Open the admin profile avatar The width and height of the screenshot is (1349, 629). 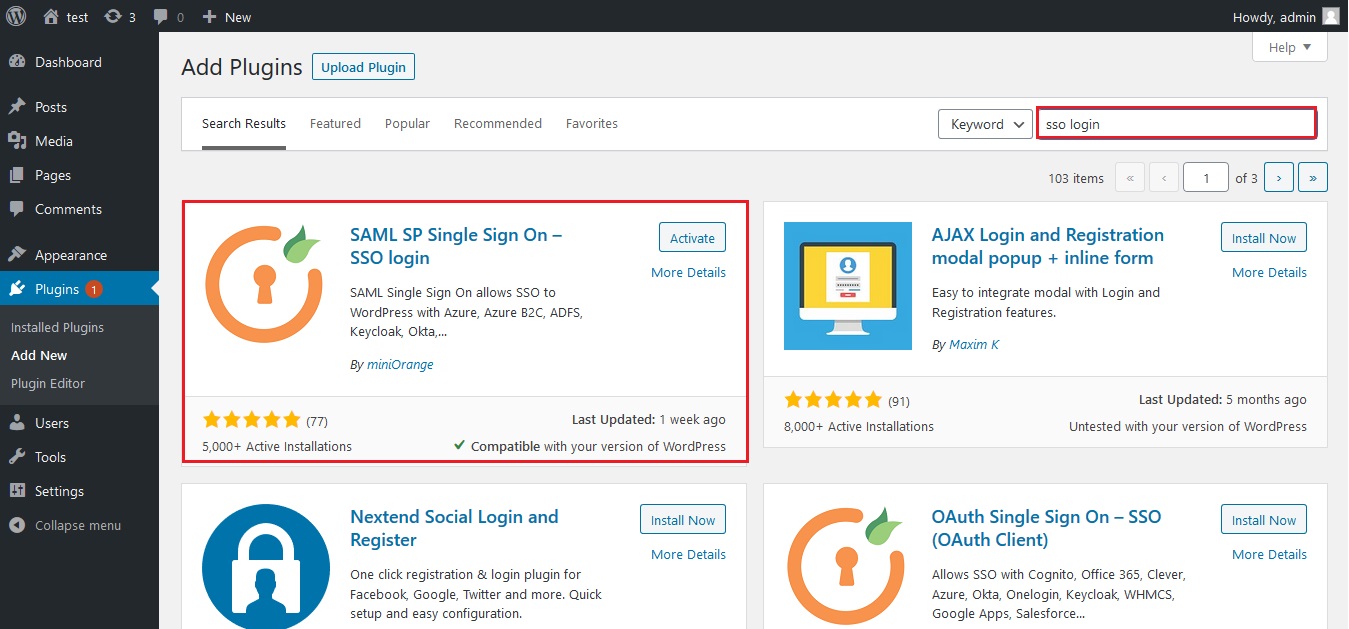click(1330, 16)
